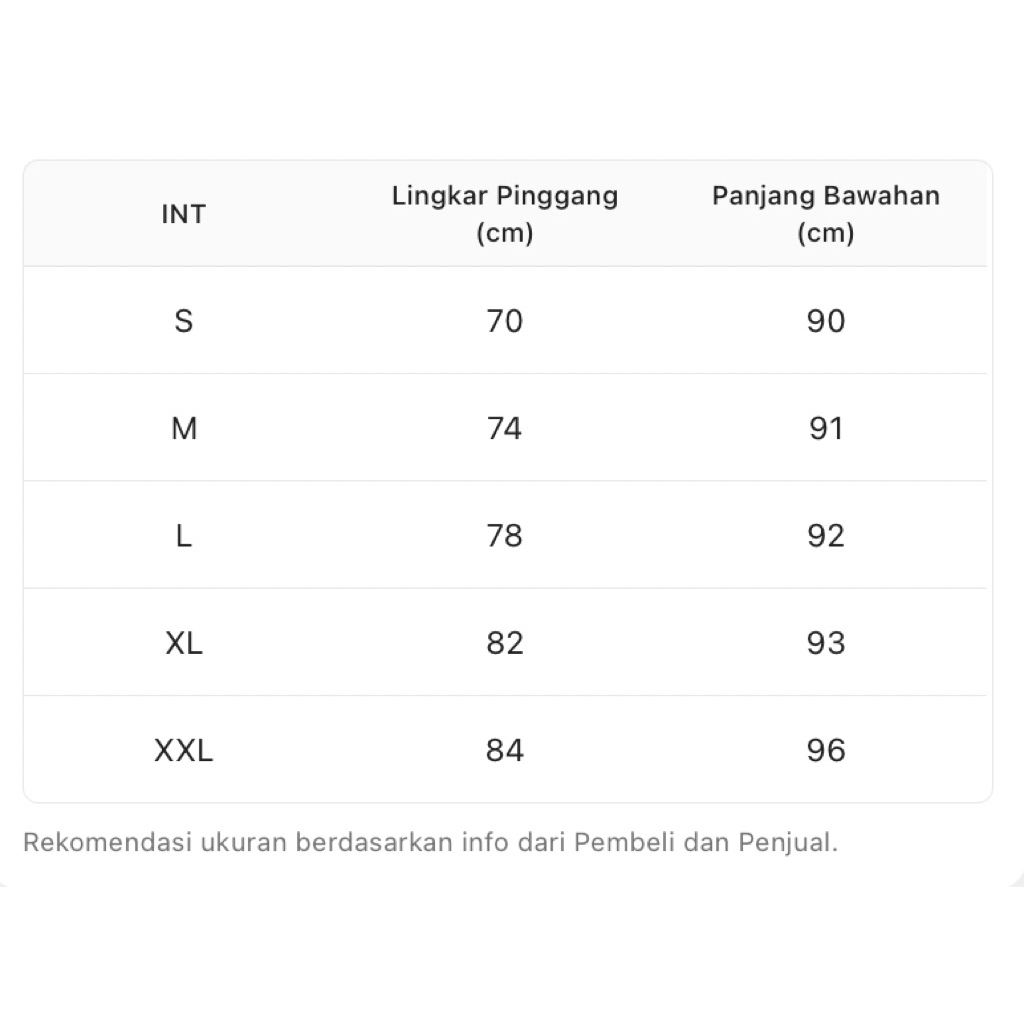
Task: Select waist value 74 in M row
Action: pyautogui.click(x=505, y=429)
